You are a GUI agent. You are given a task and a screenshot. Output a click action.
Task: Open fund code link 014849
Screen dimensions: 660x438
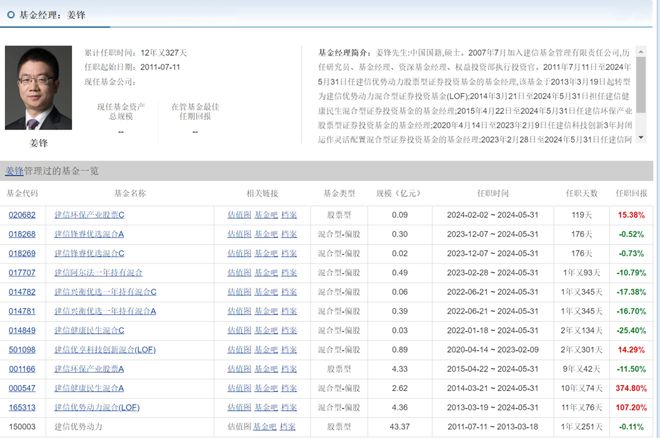coord(22,330)
